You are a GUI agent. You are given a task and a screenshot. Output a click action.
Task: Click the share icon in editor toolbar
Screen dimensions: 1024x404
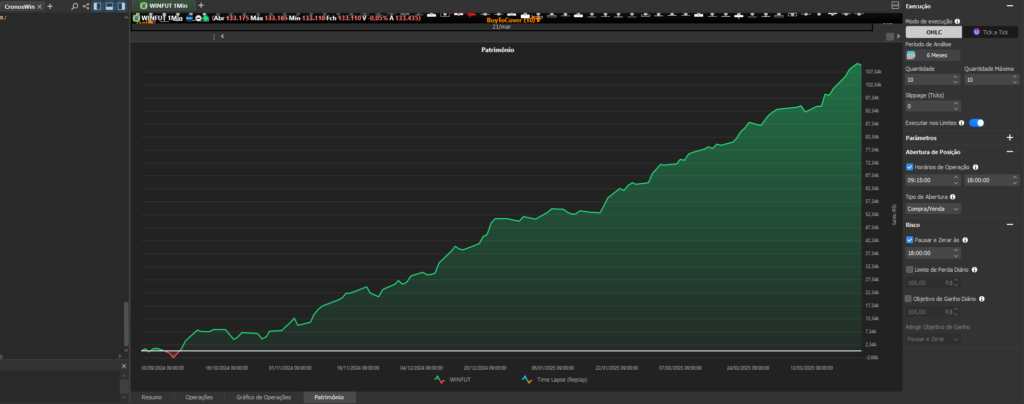(x=86, y=6)
